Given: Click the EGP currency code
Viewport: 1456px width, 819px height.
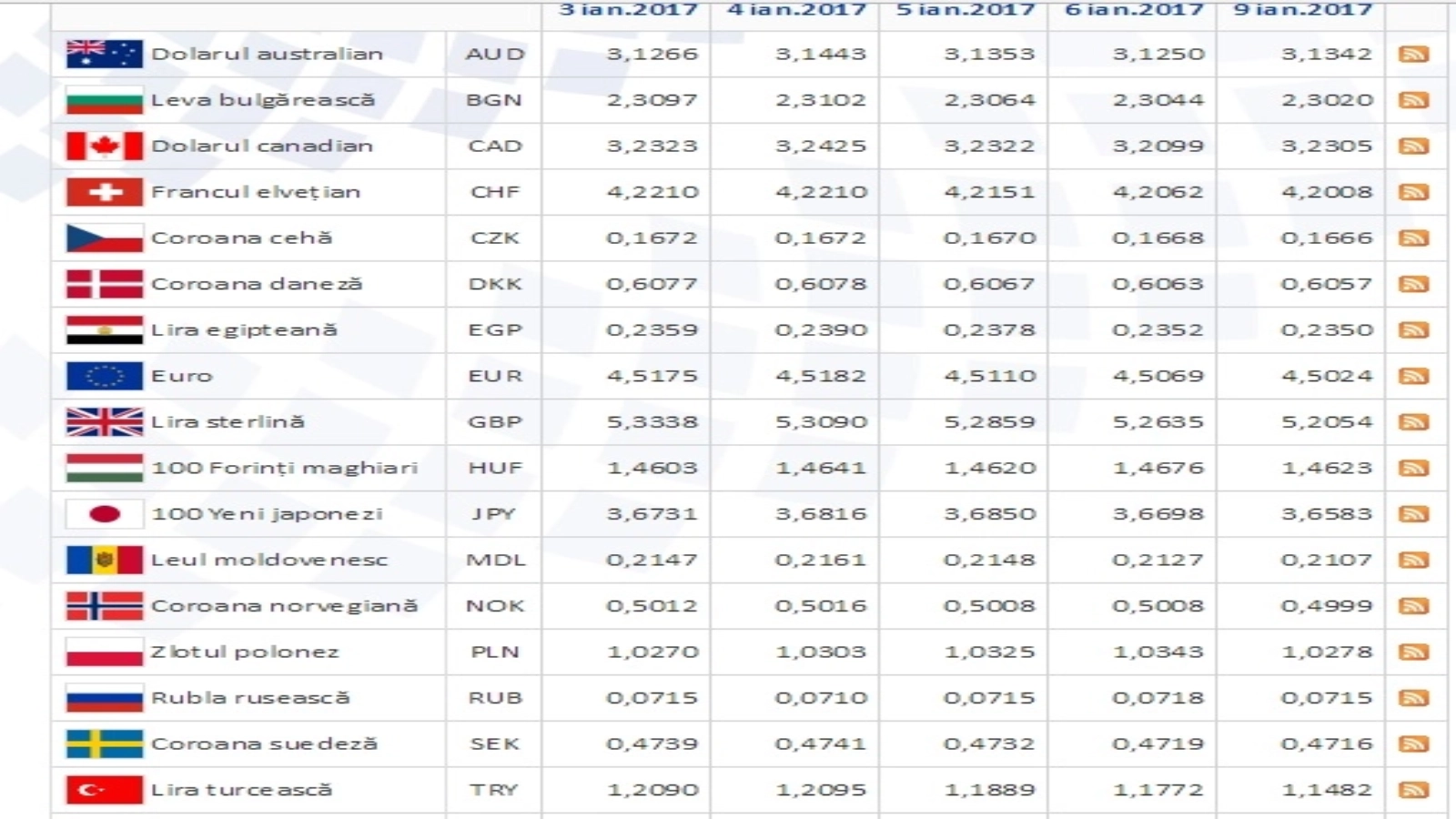Looking at the screenshot, I should click(494, 330).
